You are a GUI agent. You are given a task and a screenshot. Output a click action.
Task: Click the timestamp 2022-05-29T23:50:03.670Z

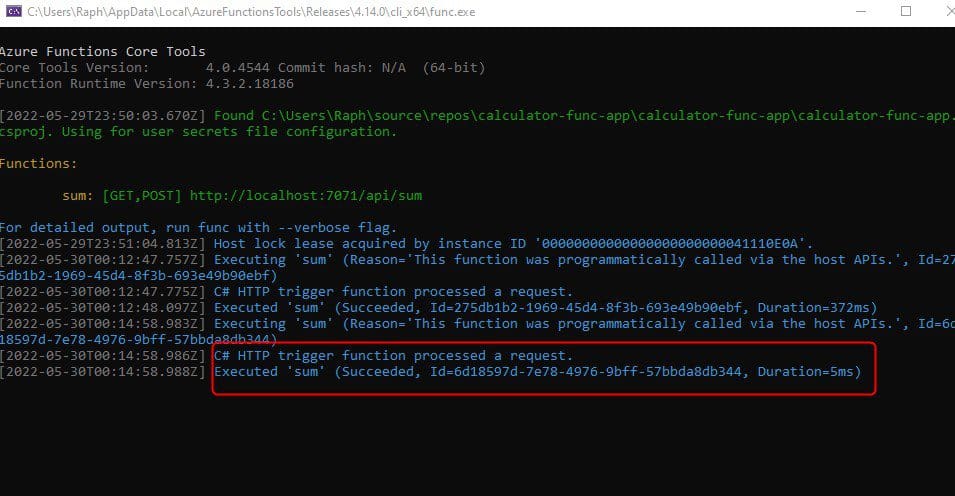click(x=103, y=116)
